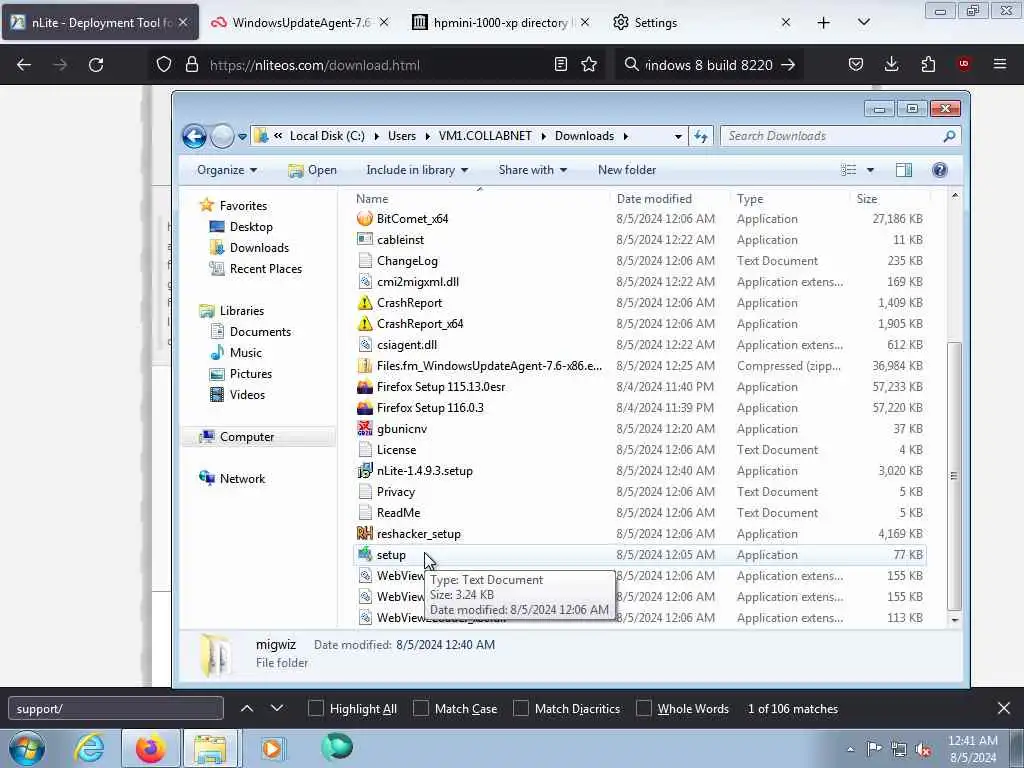Screen dimensions: 1024x768
Task: Open Desktop in Favorites
Action: pos(251,227)
